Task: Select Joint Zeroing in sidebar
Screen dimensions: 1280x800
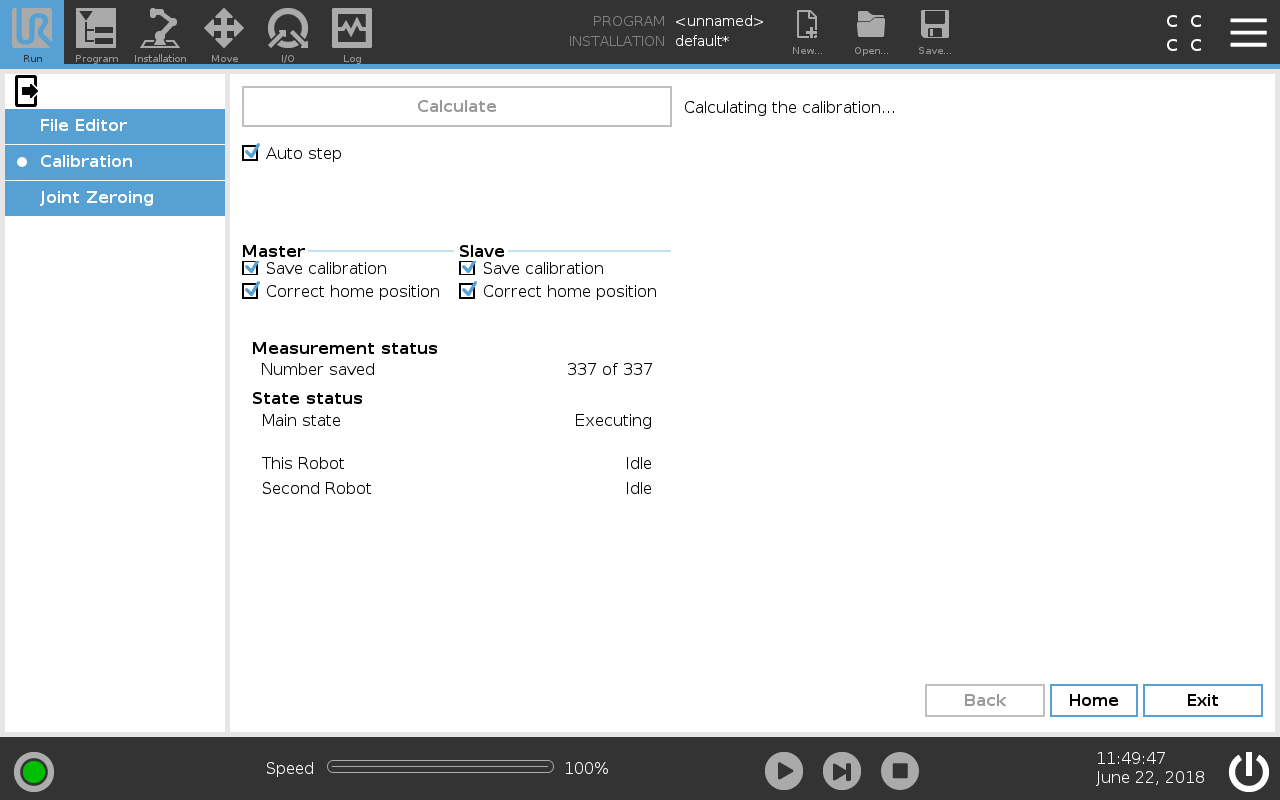Action: tap(115, 198)
